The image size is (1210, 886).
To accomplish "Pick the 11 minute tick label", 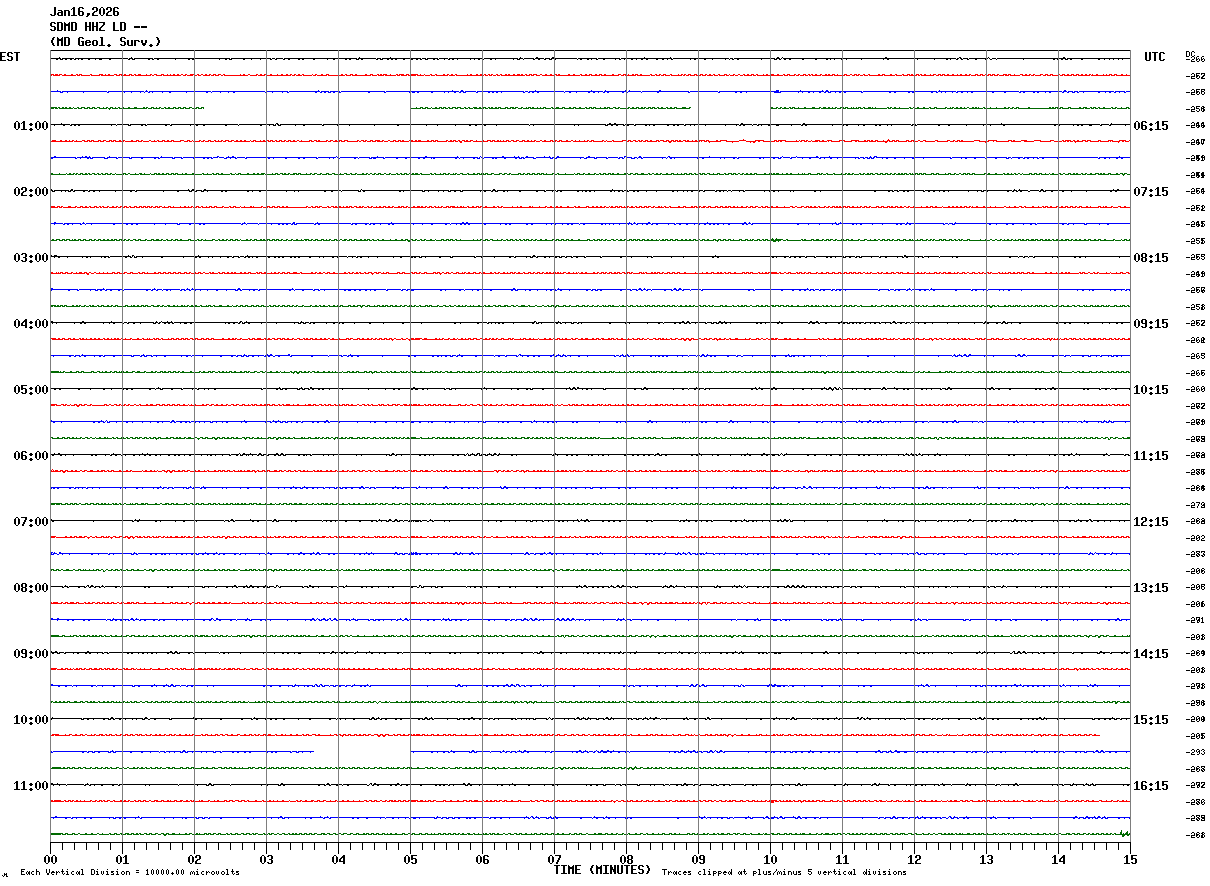I will [x=842, y=859].
